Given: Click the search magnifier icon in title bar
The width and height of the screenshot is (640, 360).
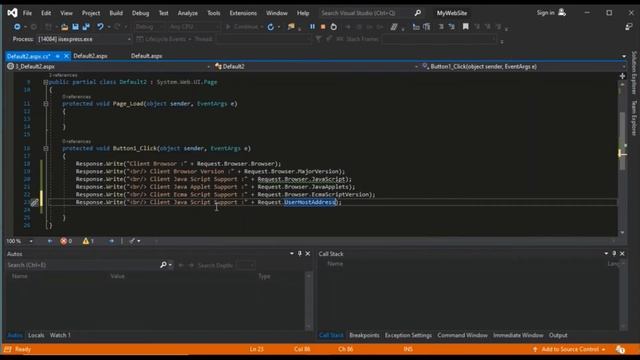Looking at the screenshot, I should click(x=418, y=13).
